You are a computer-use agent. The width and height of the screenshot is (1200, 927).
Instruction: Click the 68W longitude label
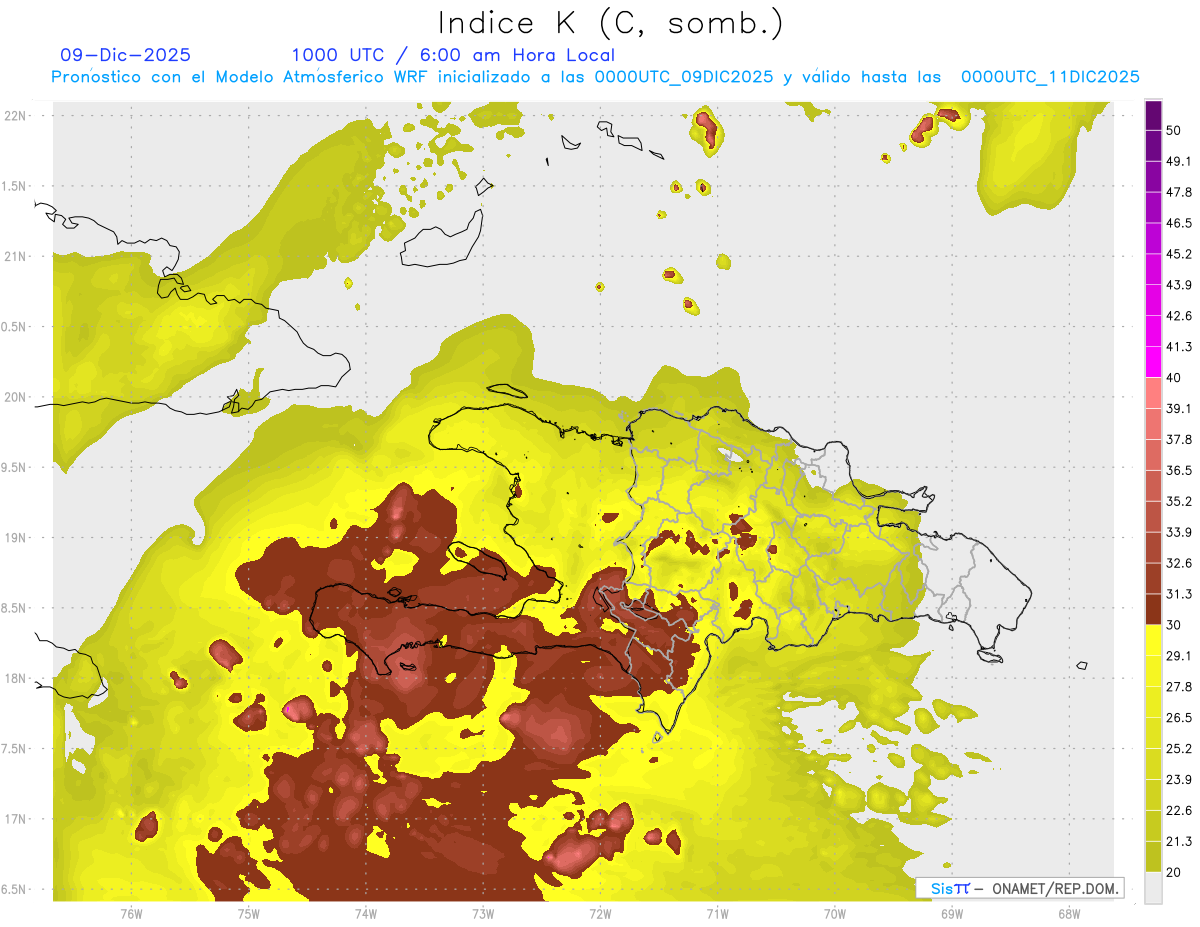[x=1069, y=914]
